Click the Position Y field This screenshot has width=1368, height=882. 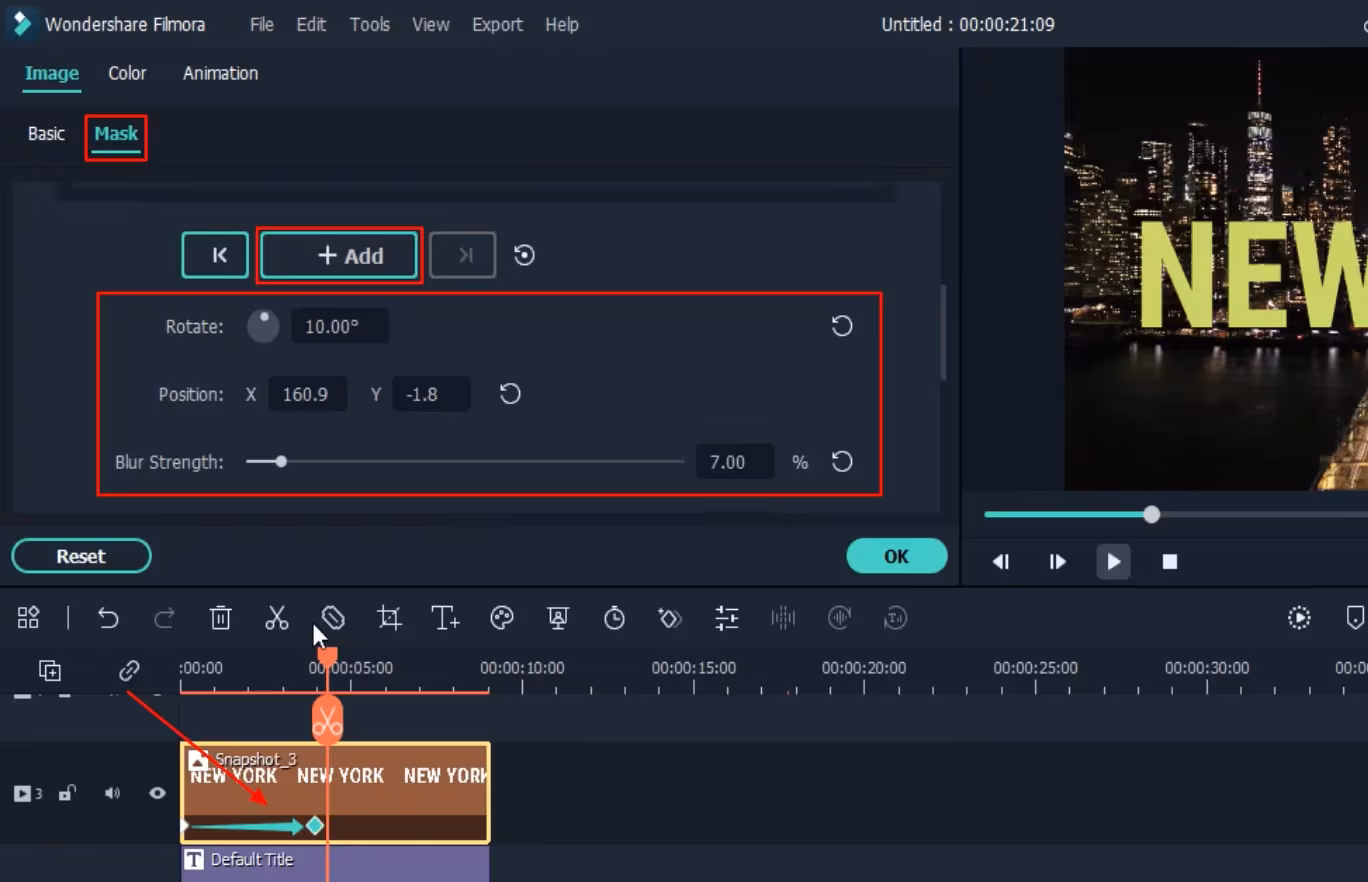pyautogui.click(x=431, y=394)
